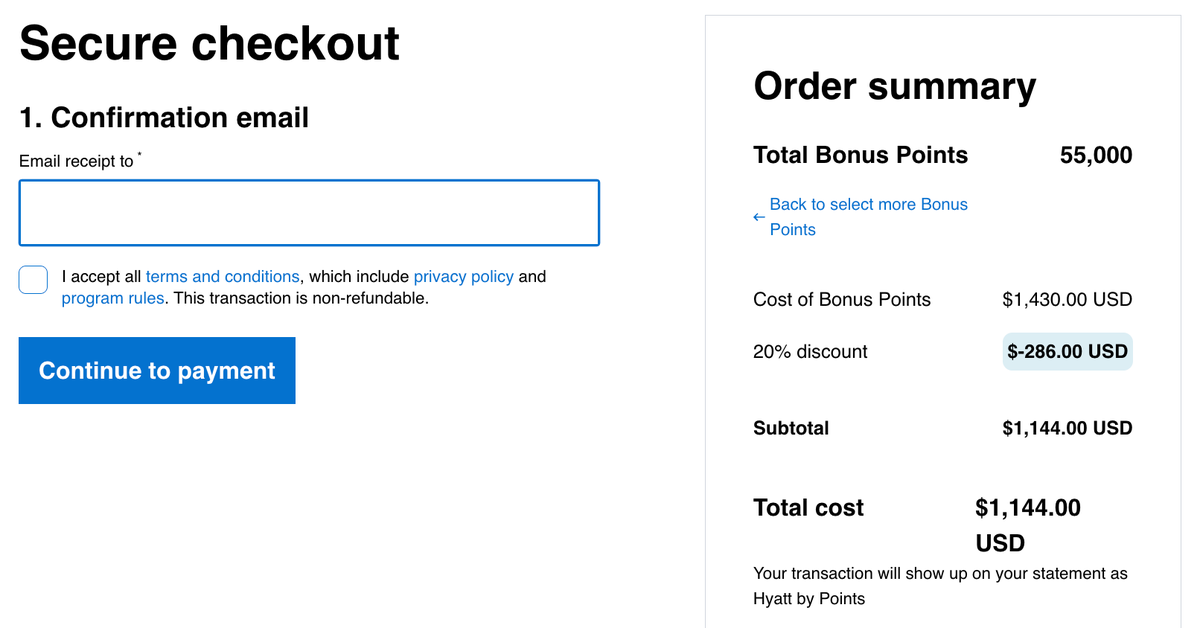Open the privacy policy link
Image resolution: width=1200 pixels, height=628 pixels.
click(463, 276)
